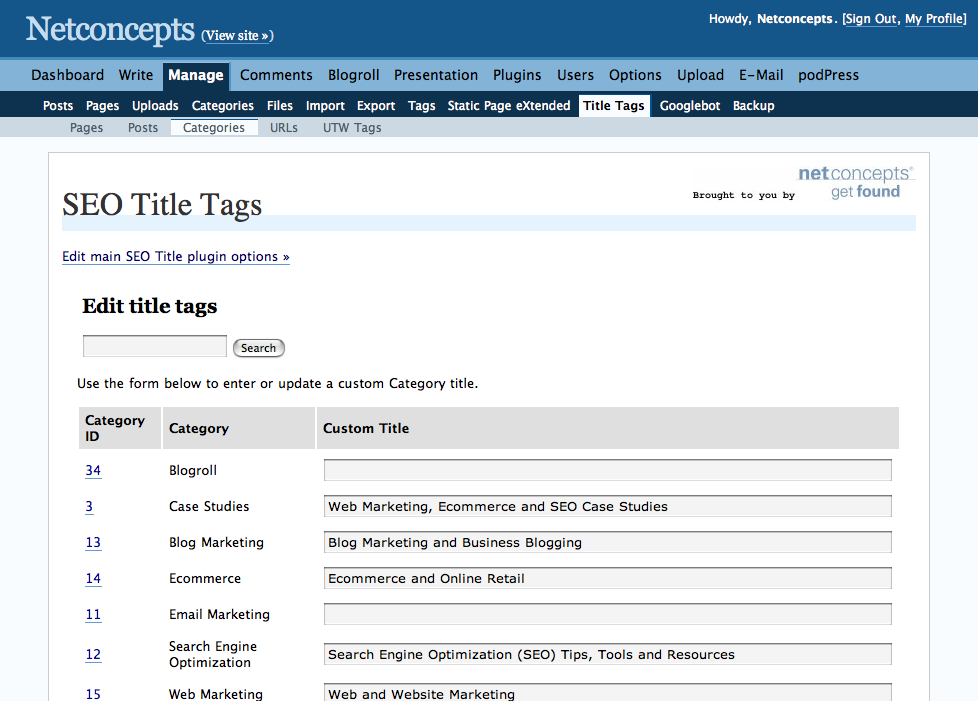Click the Category column header

click(239, 428)
